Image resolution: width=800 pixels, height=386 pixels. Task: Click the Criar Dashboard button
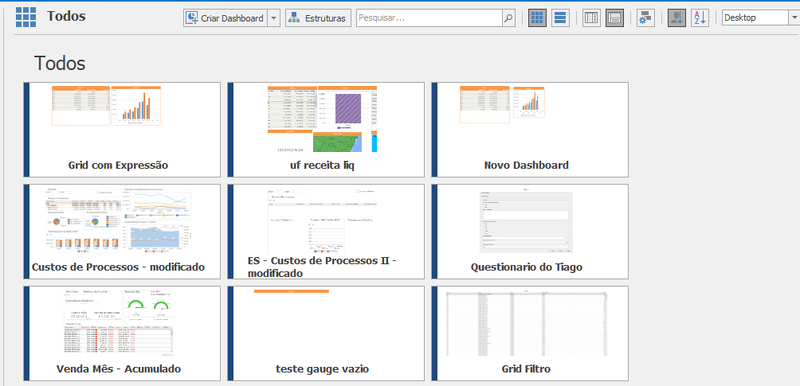pos(225,18)
